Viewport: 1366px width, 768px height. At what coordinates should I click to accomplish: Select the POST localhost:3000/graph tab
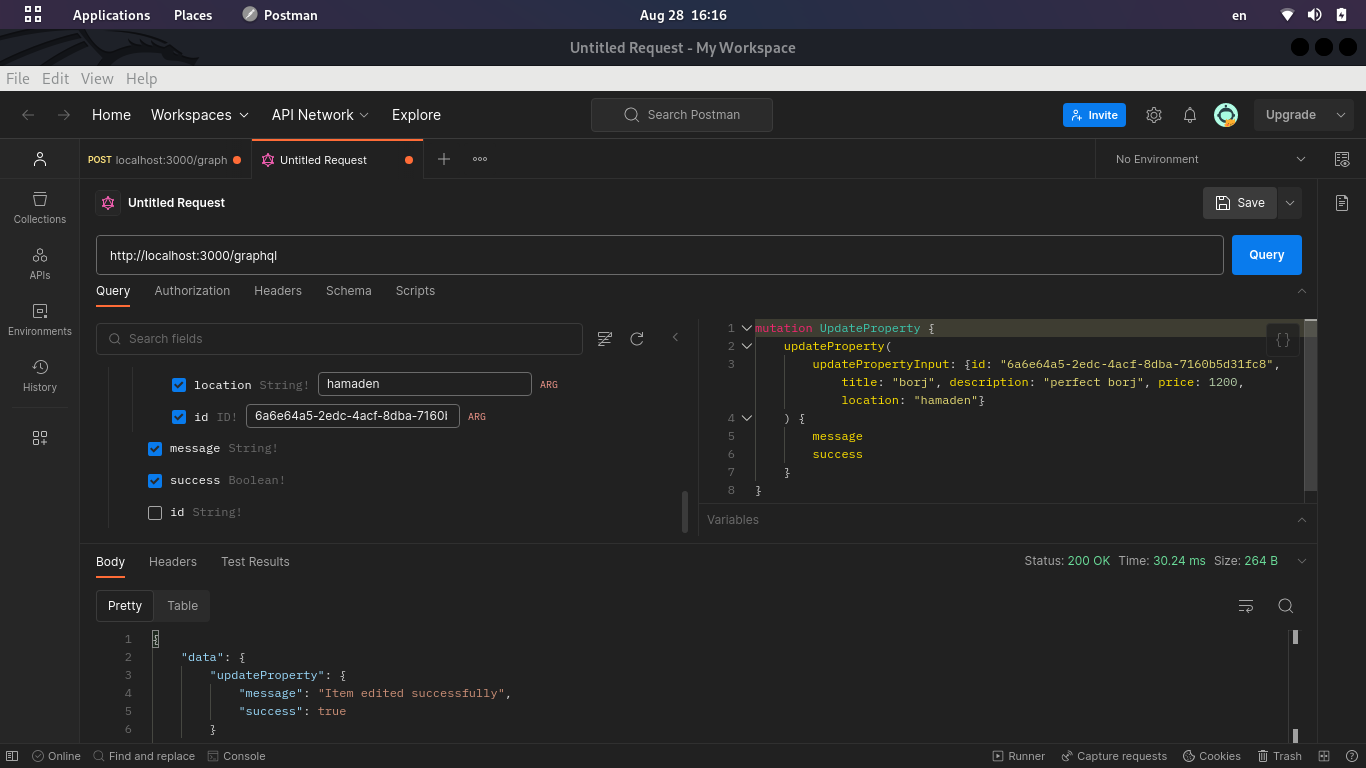[165, 160]
